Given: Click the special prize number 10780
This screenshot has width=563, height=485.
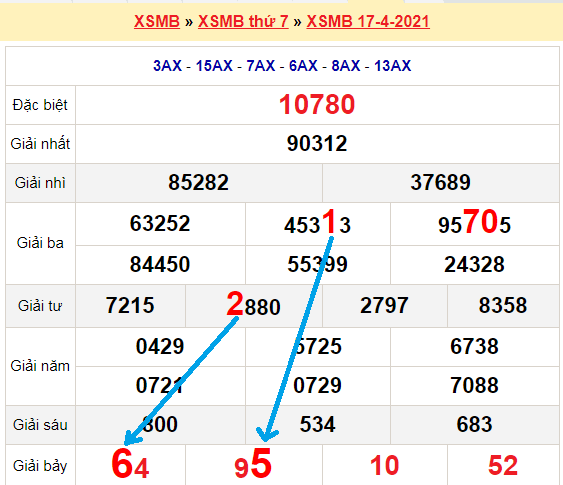Looking at the screenshot, I should (317, 104).
